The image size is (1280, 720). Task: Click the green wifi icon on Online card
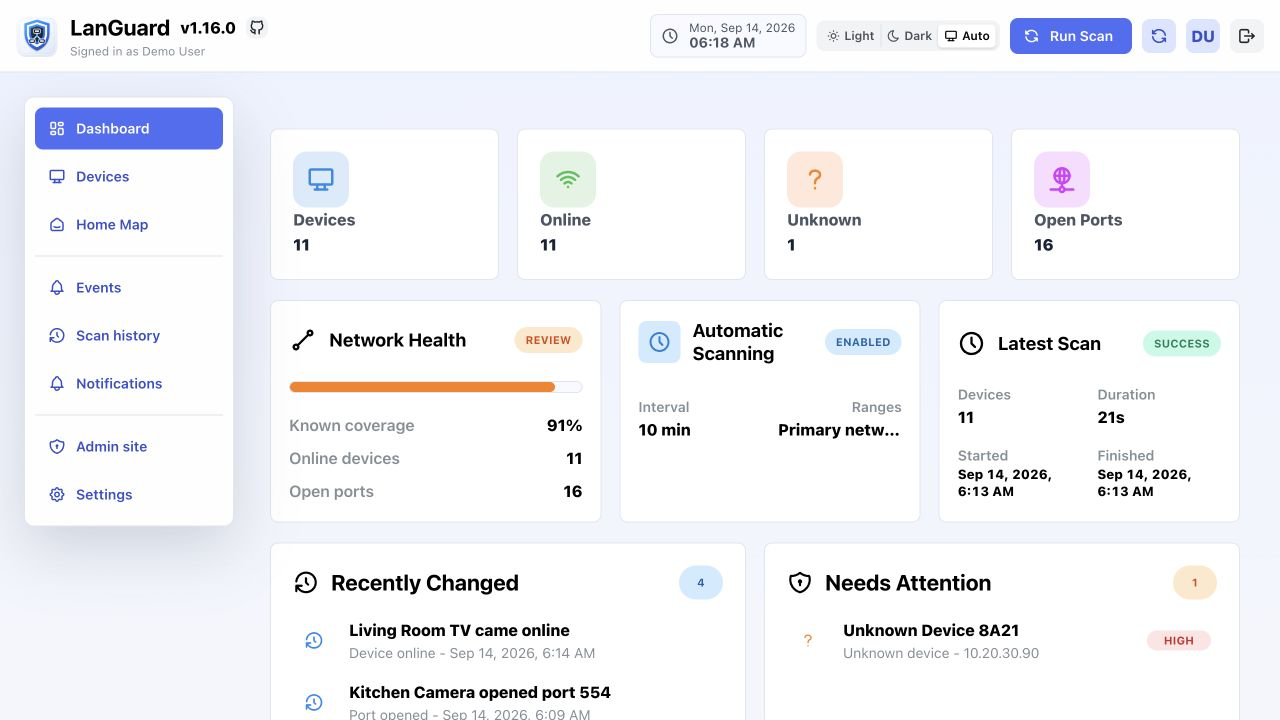[568, 179]
